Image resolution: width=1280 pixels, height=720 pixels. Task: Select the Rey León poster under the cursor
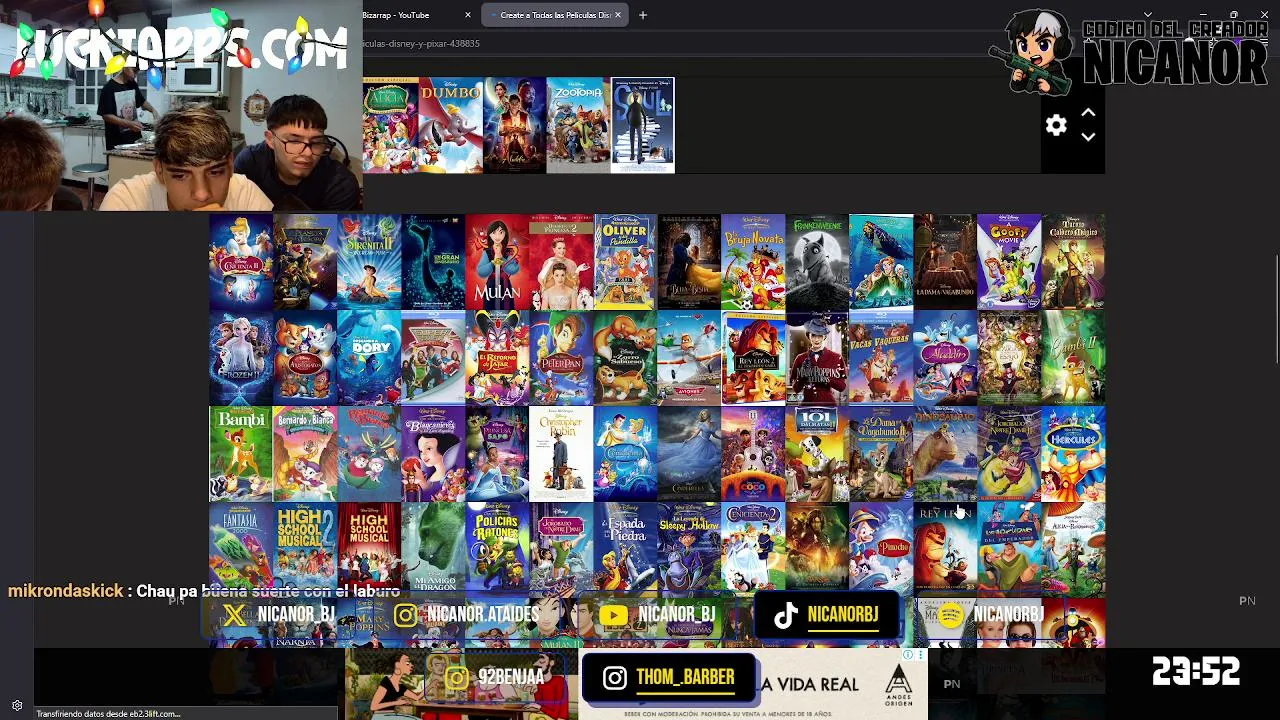945,549
